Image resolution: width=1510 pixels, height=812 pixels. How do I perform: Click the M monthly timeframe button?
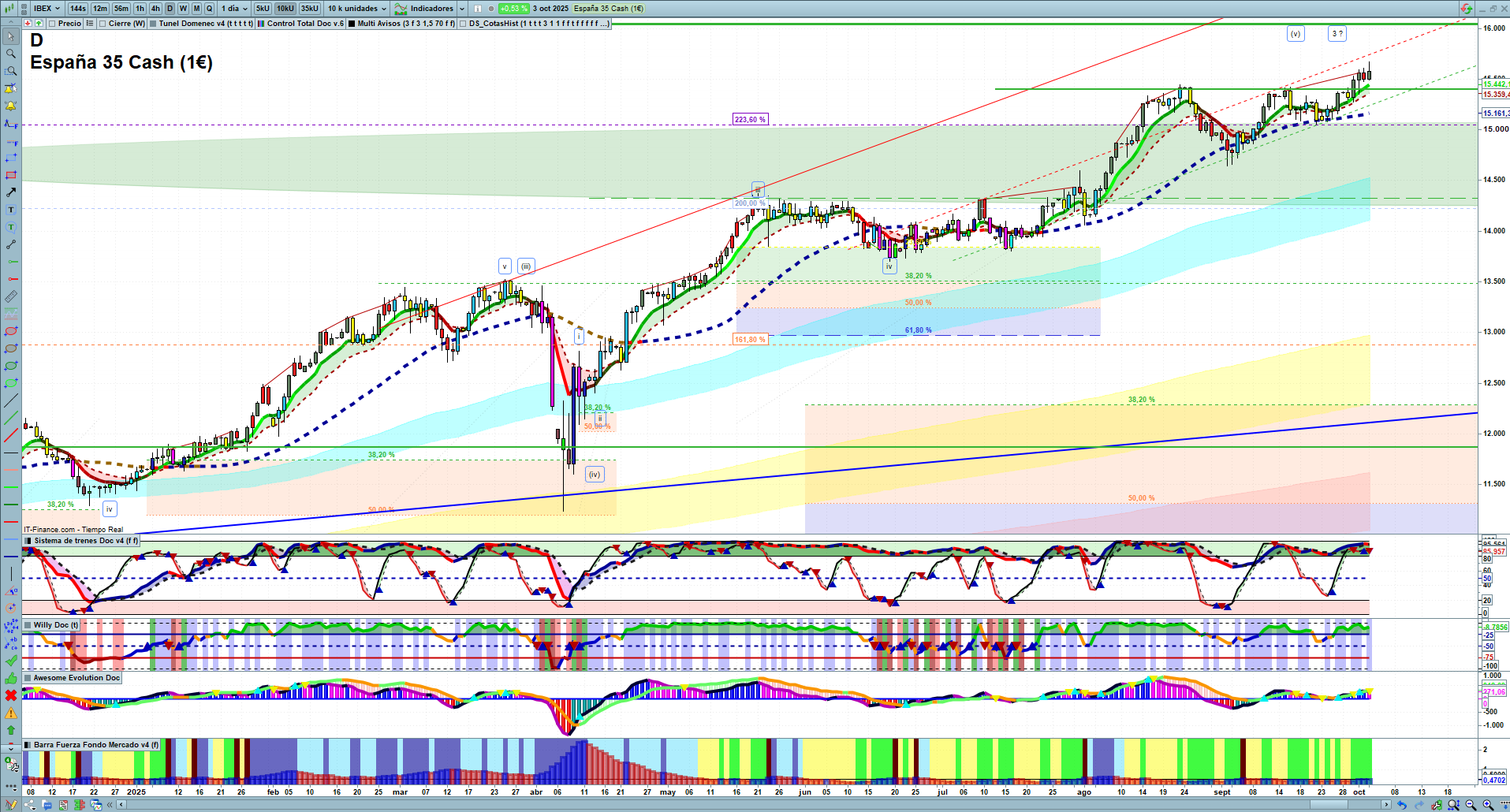pyautogui.click(x=196, y=9)
